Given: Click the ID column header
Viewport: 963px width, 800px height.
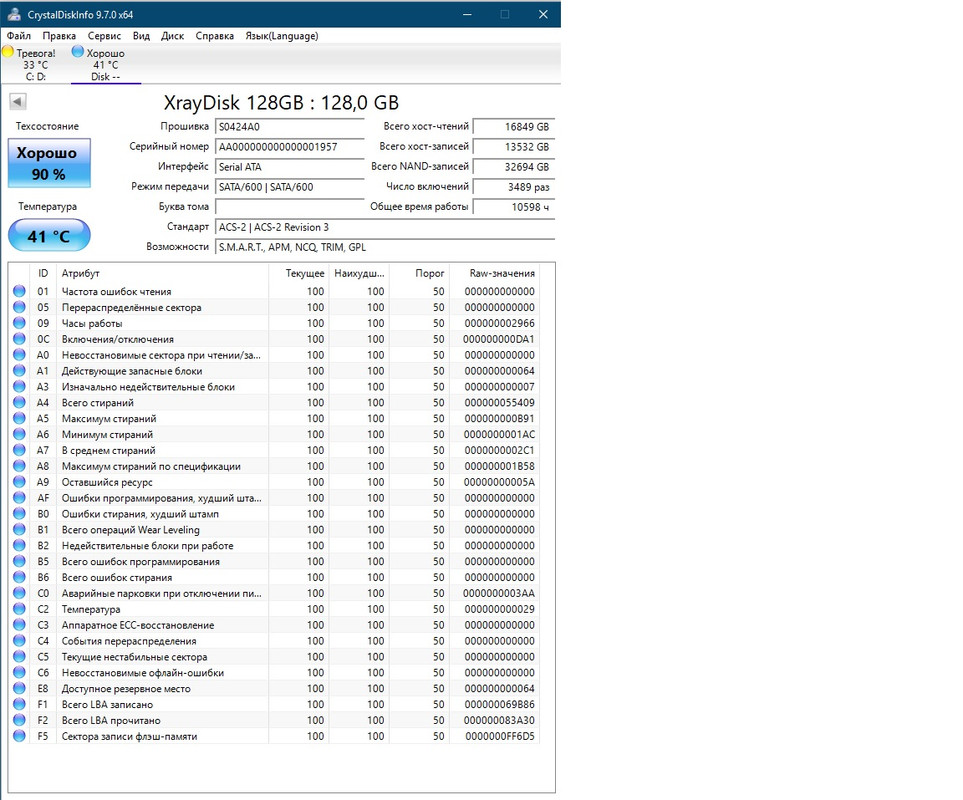Looking at the screenshot, I should [43, 273].
